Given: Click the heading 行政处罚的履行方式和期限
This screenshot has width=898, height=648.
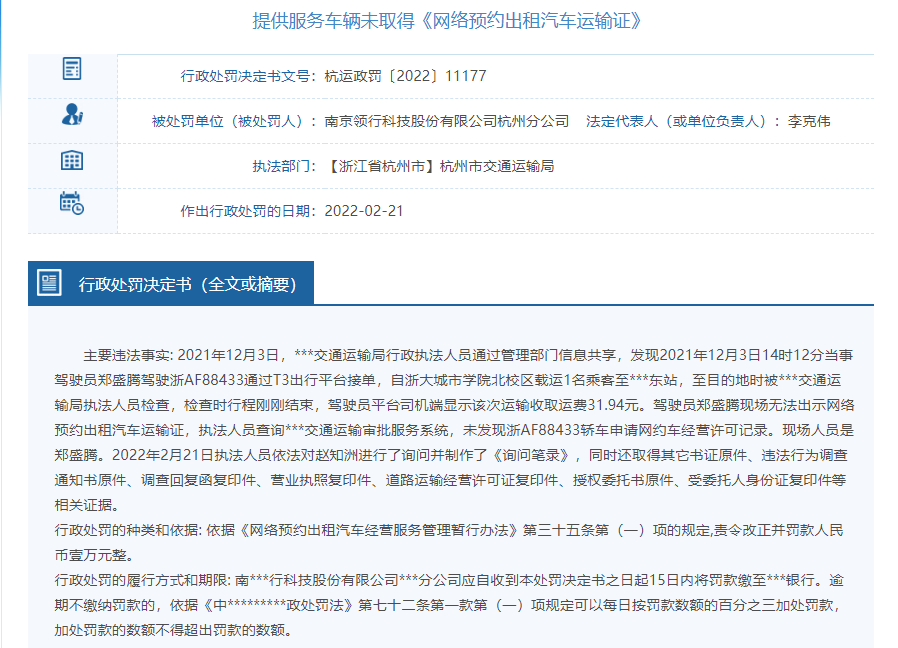Looking at the screenshot, I should pos(141,580).
